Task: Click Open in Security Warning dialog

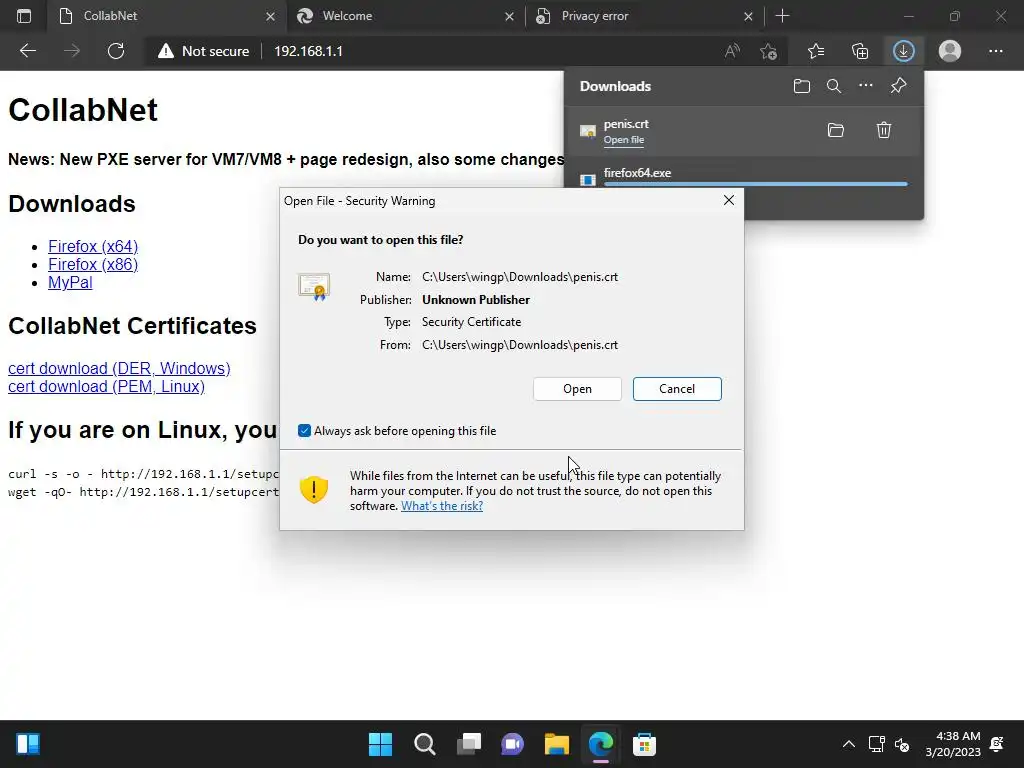Action: 577,389
